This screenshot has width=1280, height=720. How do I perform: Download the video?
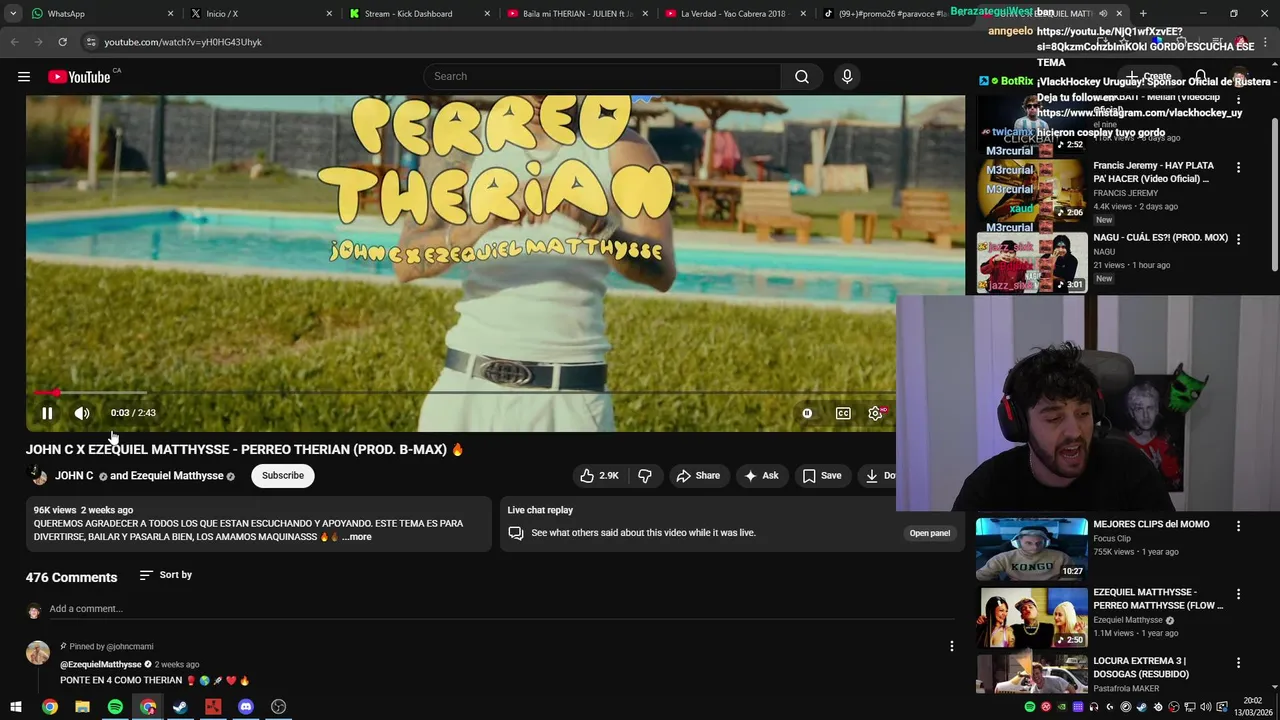pos(878,476)
